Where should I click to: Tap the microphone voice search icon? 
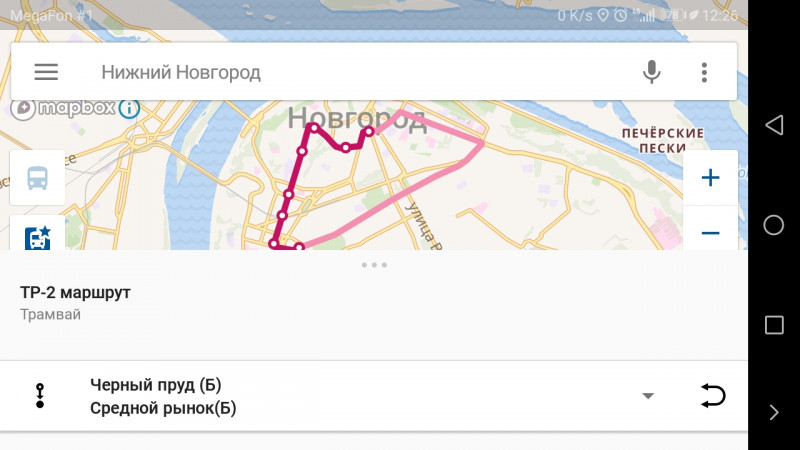pos(651,72)
